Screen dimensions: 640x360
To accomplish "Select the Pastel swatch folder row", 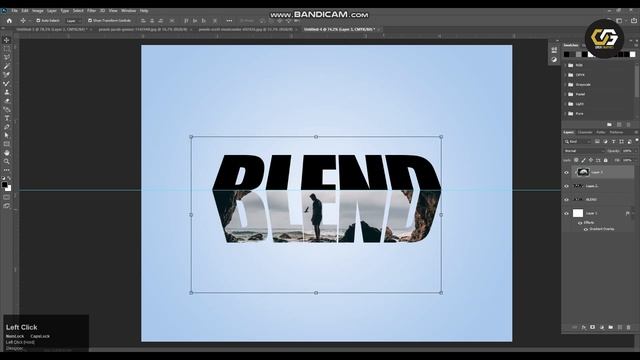I will [x=598, y=94].
